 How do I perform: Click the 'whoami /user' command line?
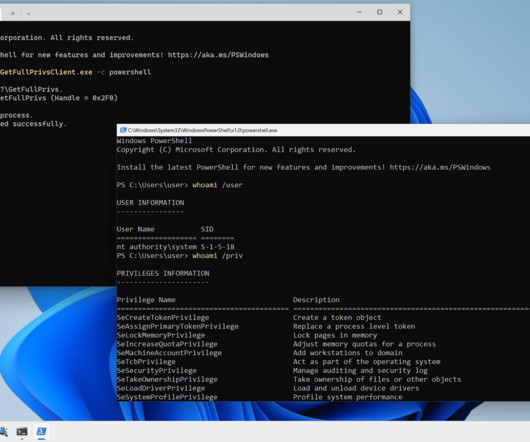pos(180,185)
